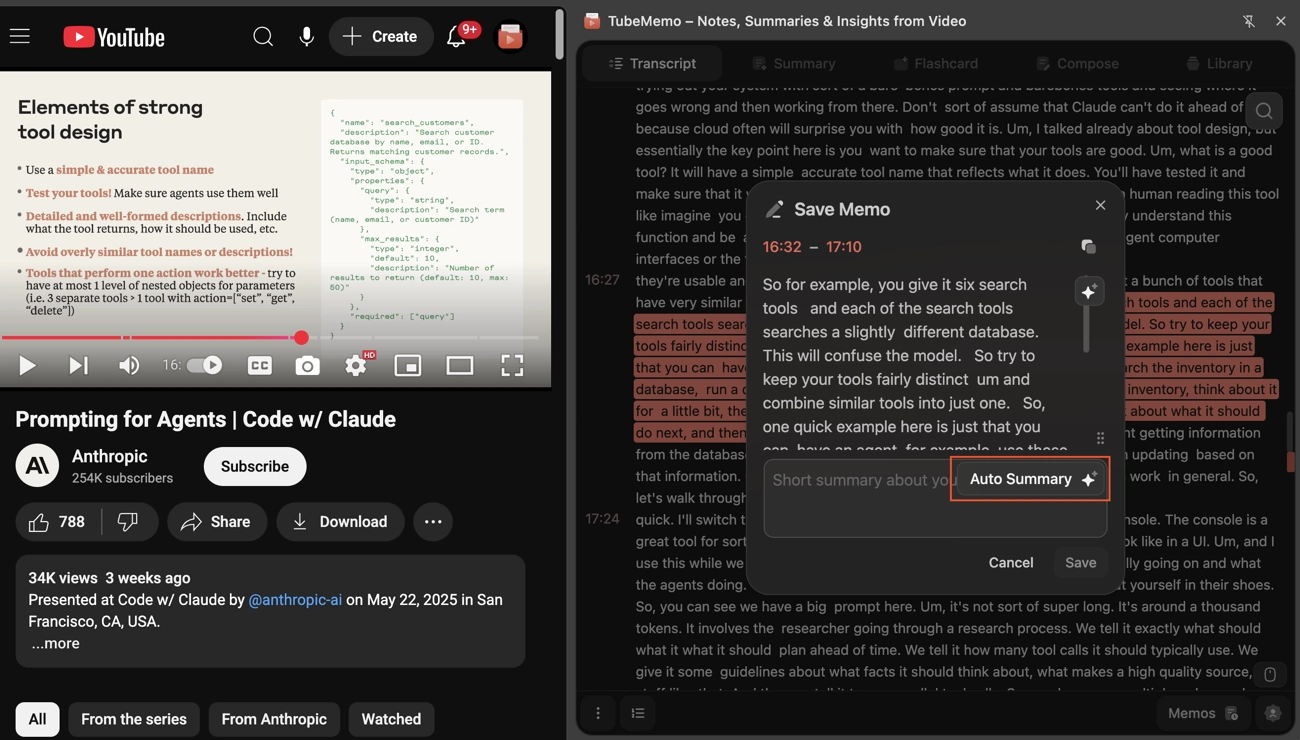Select the All filter chip
The width and height of the screenshot is (1300, 740).
(x=37, y=719)
